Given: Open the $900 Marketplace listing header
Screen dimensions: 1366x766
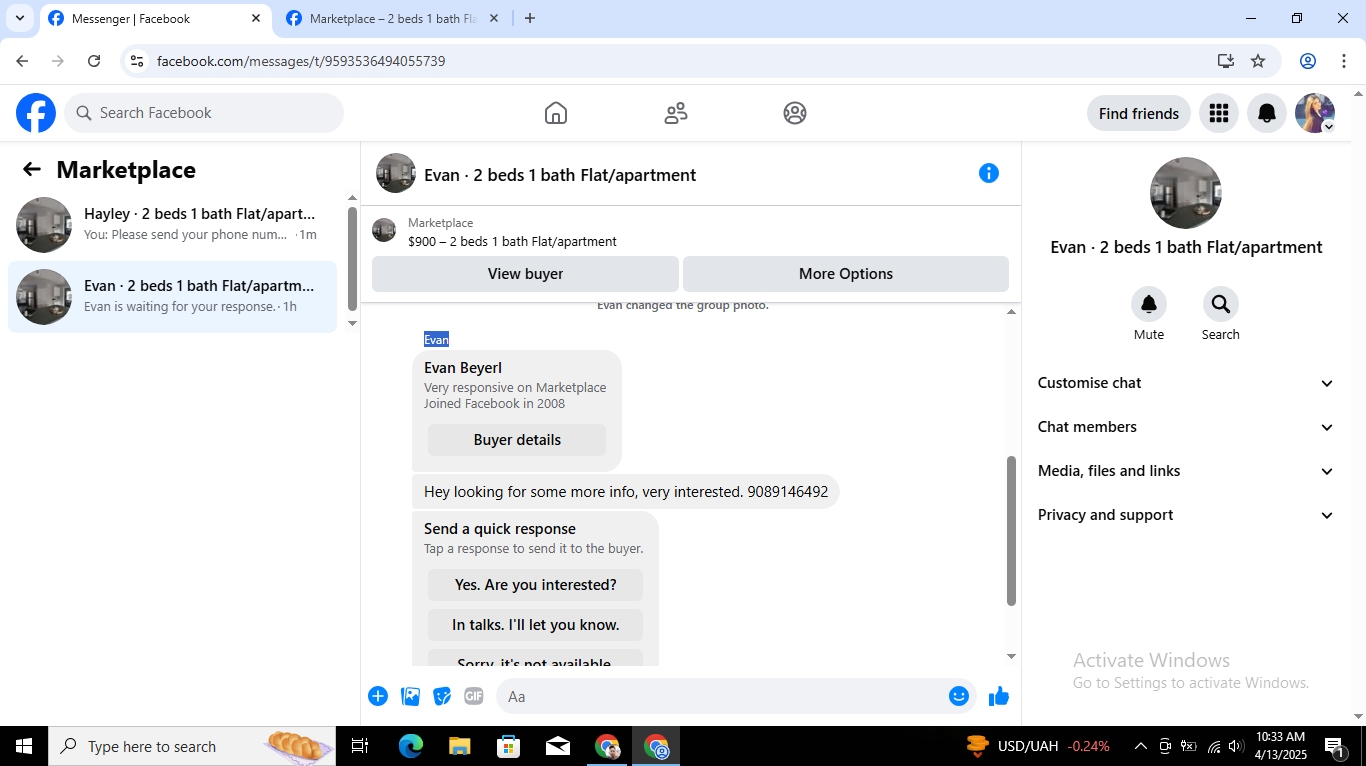Looking at the screenshot, I should point(690,232).
